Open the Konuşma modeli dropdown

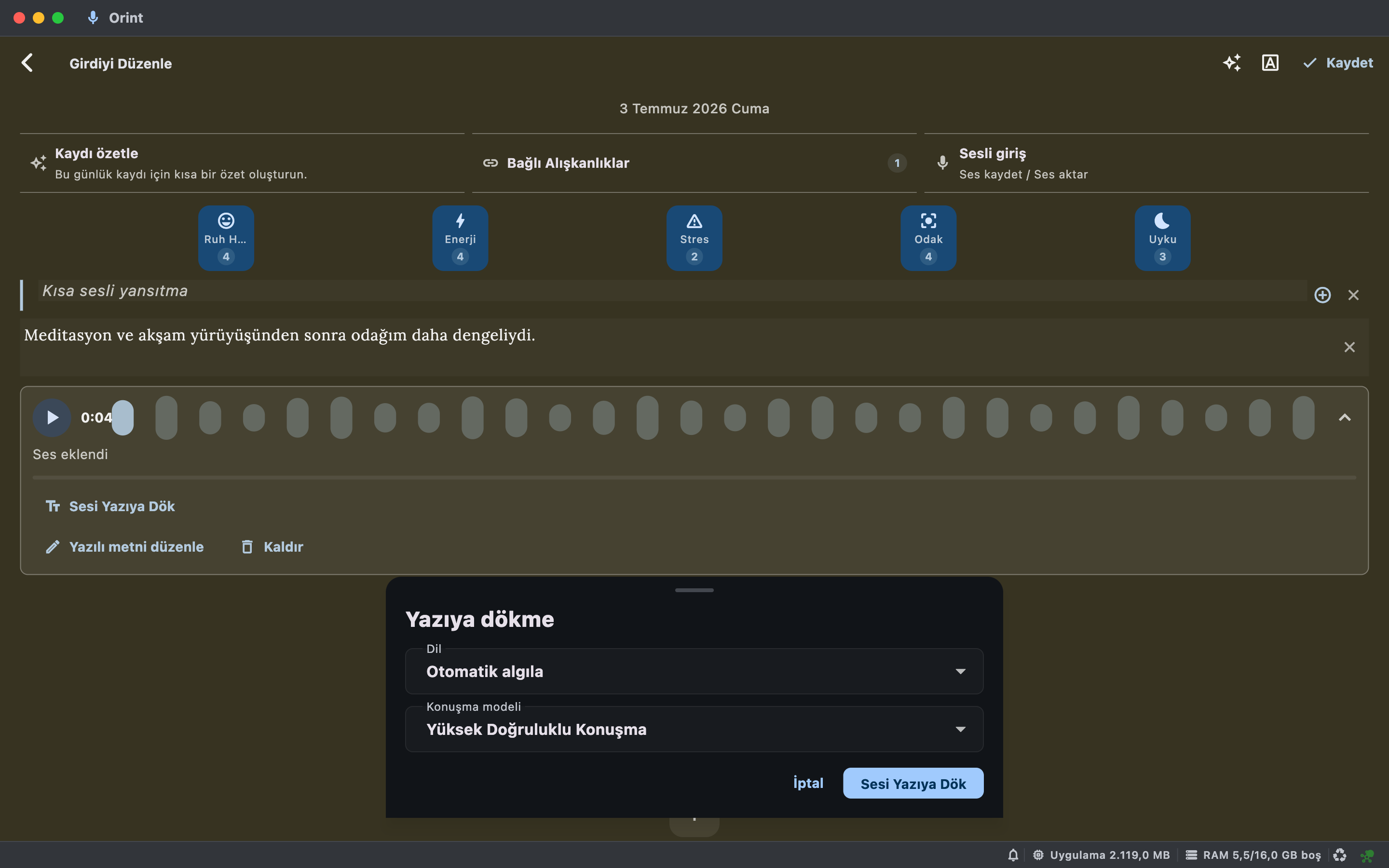(x=694, y=729)
